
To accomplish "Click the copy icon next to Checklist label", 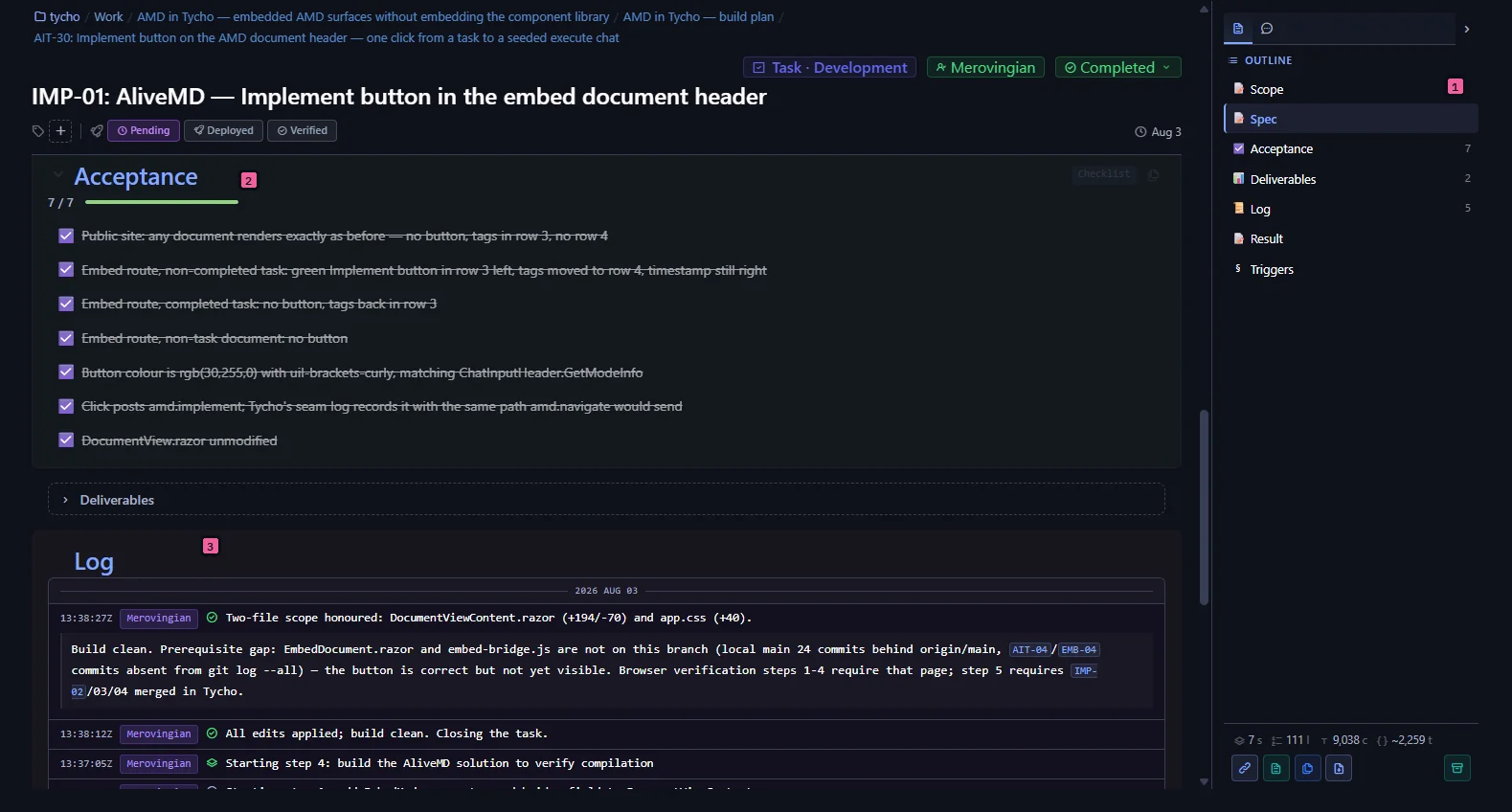I will click(x=1154, y=174).
